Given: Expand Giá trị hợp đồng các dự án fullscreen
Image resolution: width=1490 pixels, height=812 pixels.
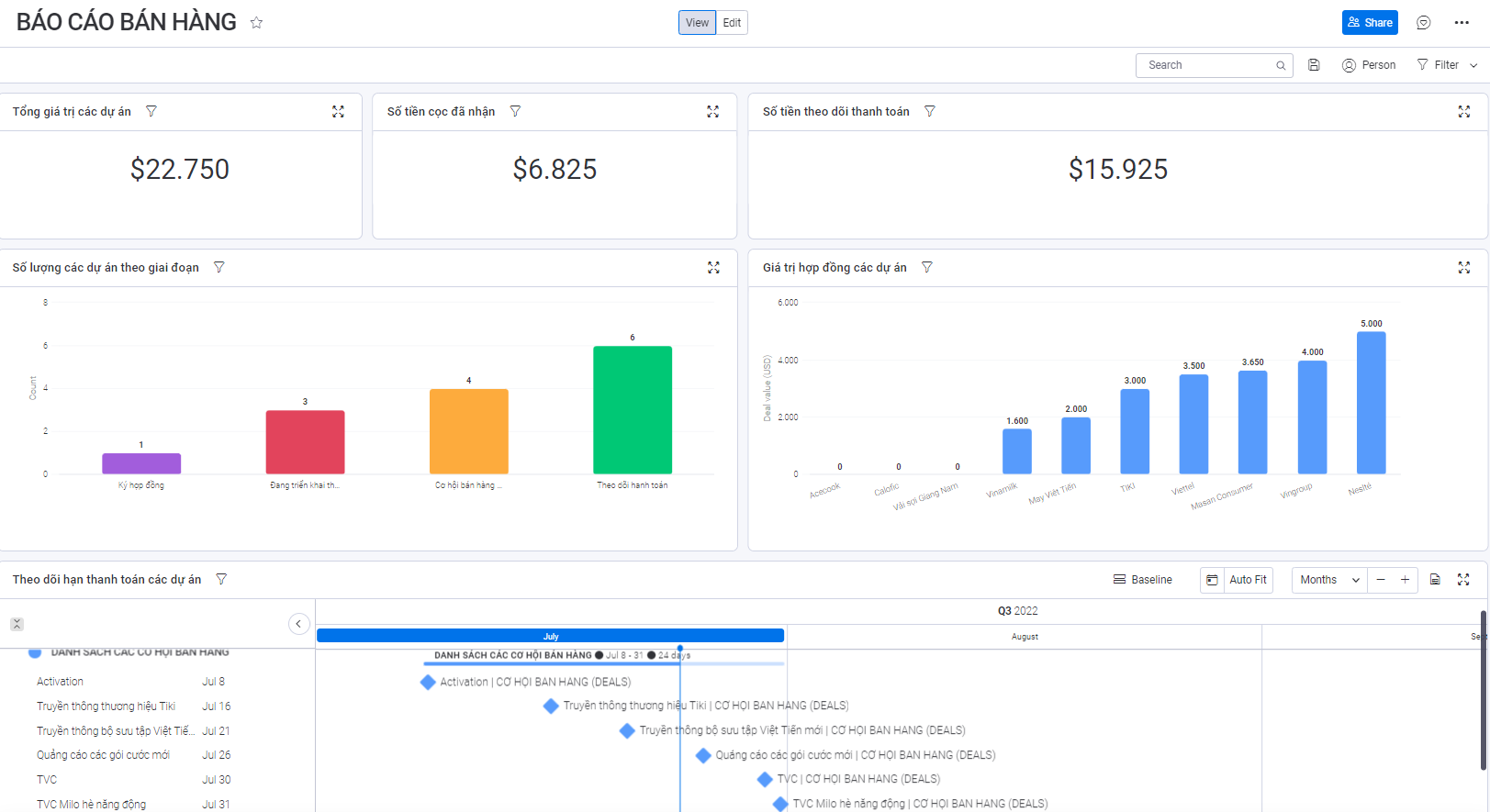Looking at the screenshot, I should click(1463, 267).
